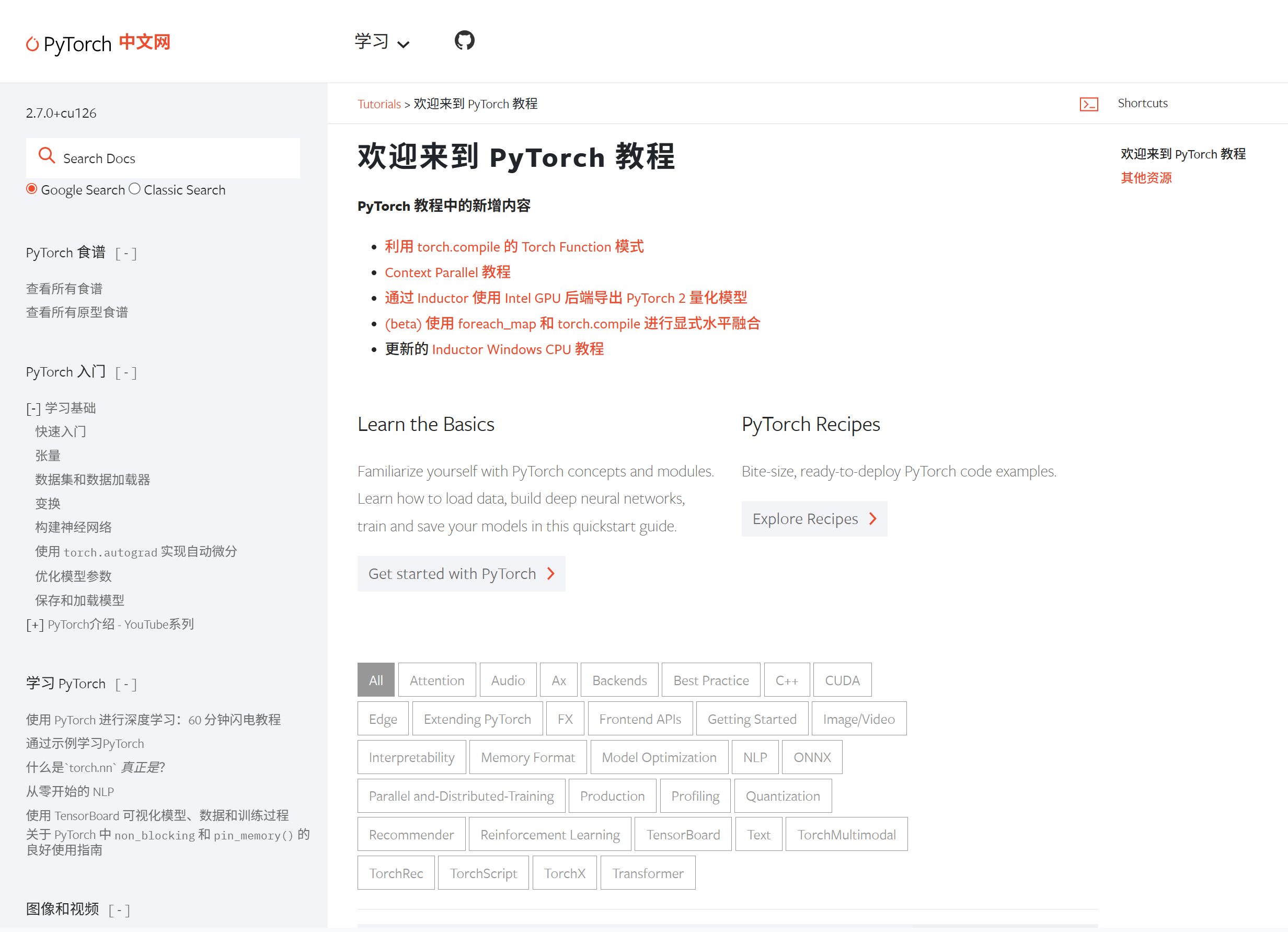Image resolution: width=1288 pixels, height=932 pixels.
Task: Filter tutorials by Best Practice tag
Action: 711,680
